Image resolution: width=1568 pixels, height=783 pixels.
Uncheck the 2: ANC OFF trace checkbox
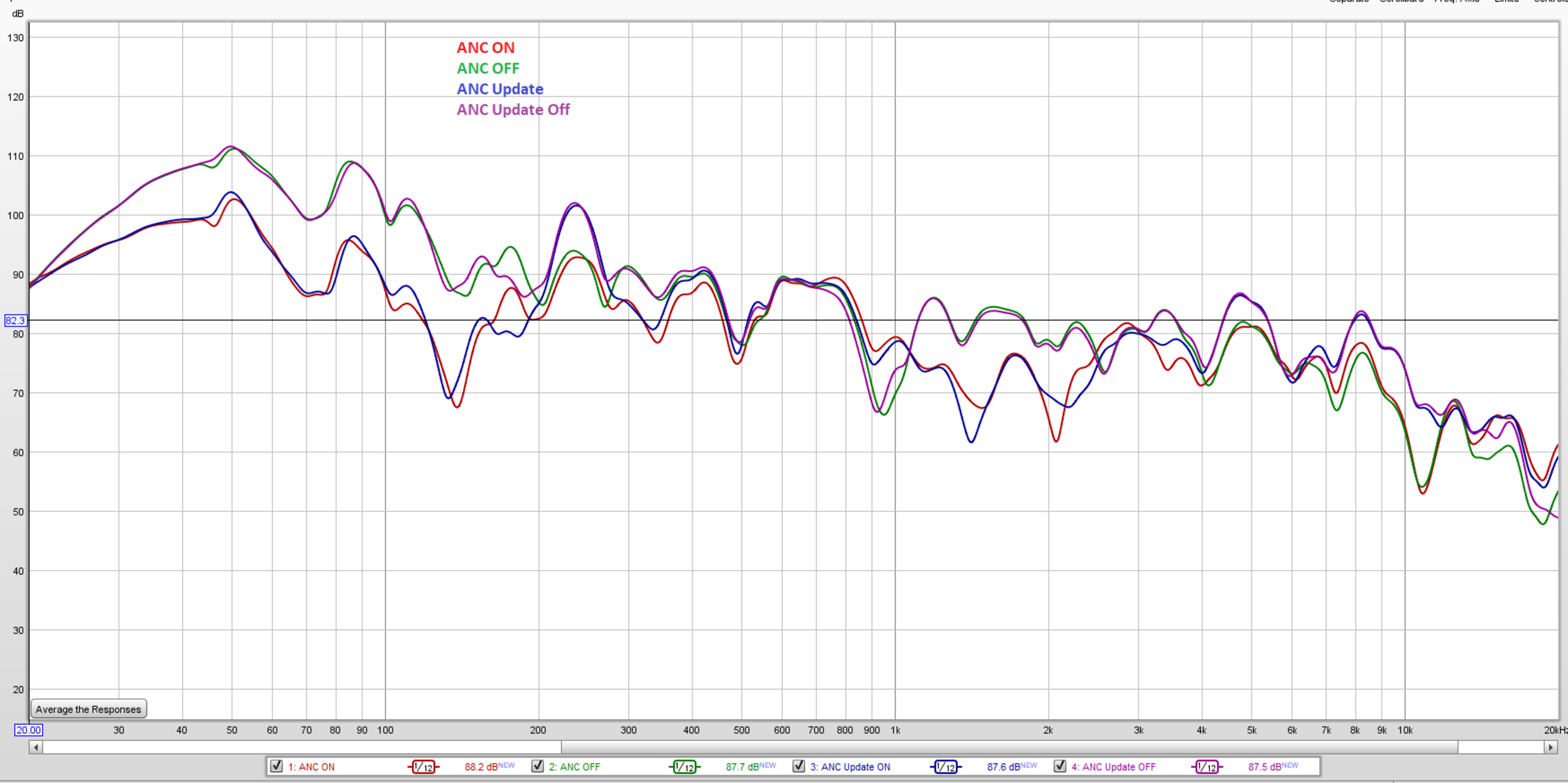pyautogui.click(x=537, y=766)
